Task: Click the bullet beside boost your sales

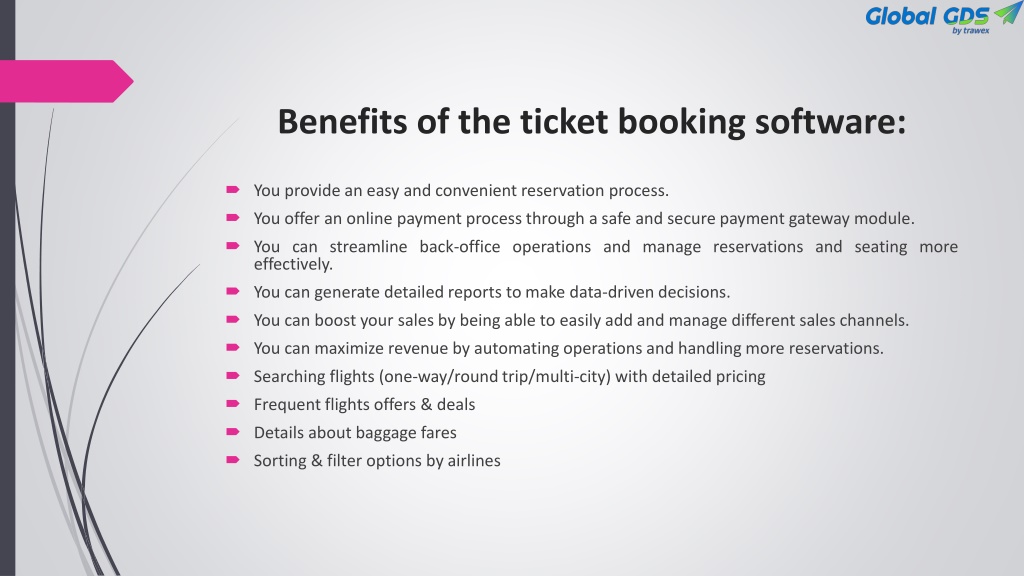Action: [233, 319]
